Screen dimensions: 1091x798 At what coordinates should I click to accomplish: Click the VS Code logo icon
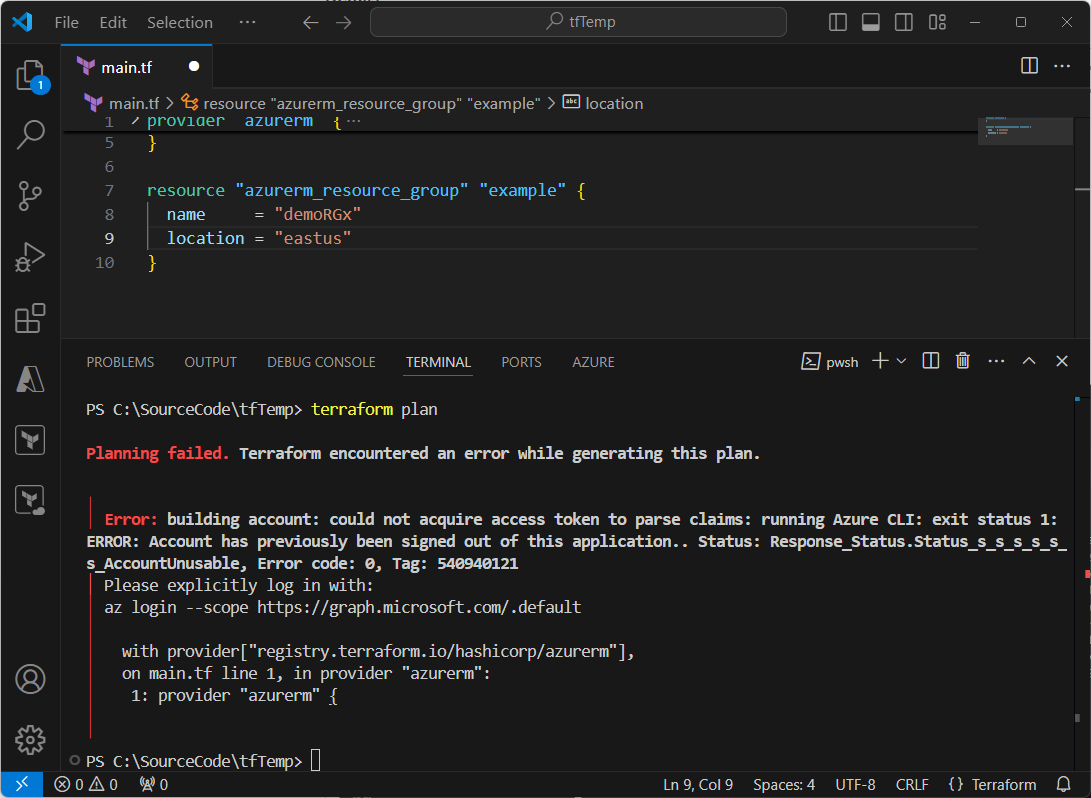[x=22, y=22]
